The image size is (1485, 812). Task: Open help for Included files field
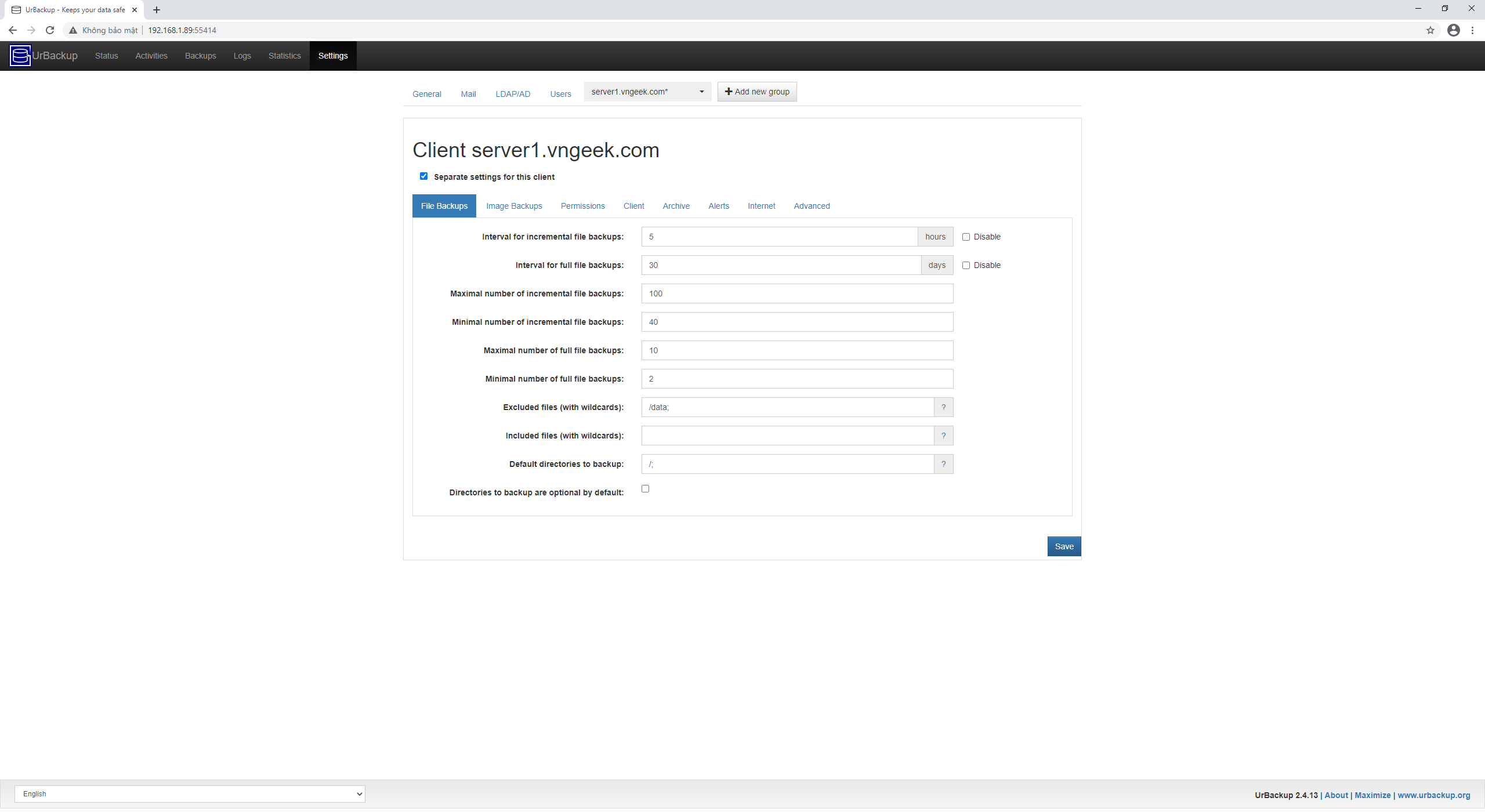(x=943, y=436)
